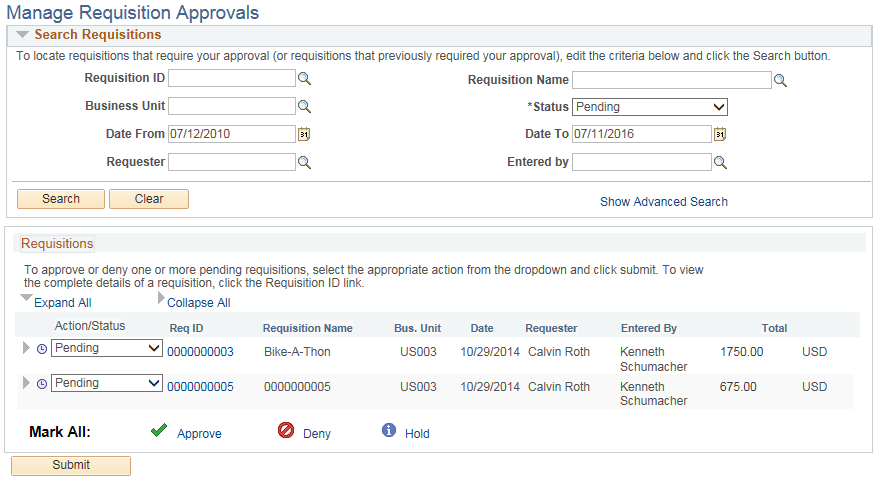Click the Clear button

149,199
